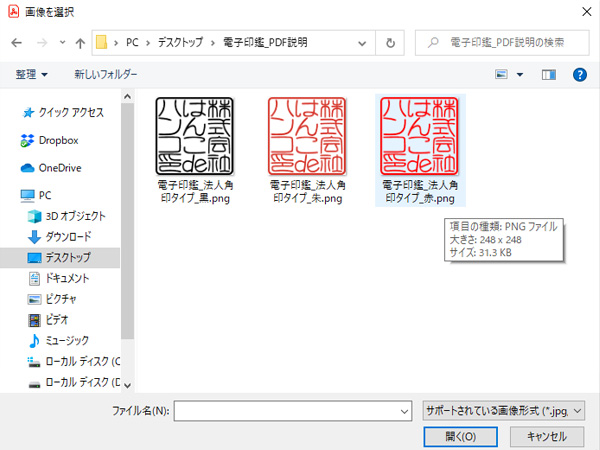Click the 開く(O) button
600x450 pixels.
(x=460, y=436)
